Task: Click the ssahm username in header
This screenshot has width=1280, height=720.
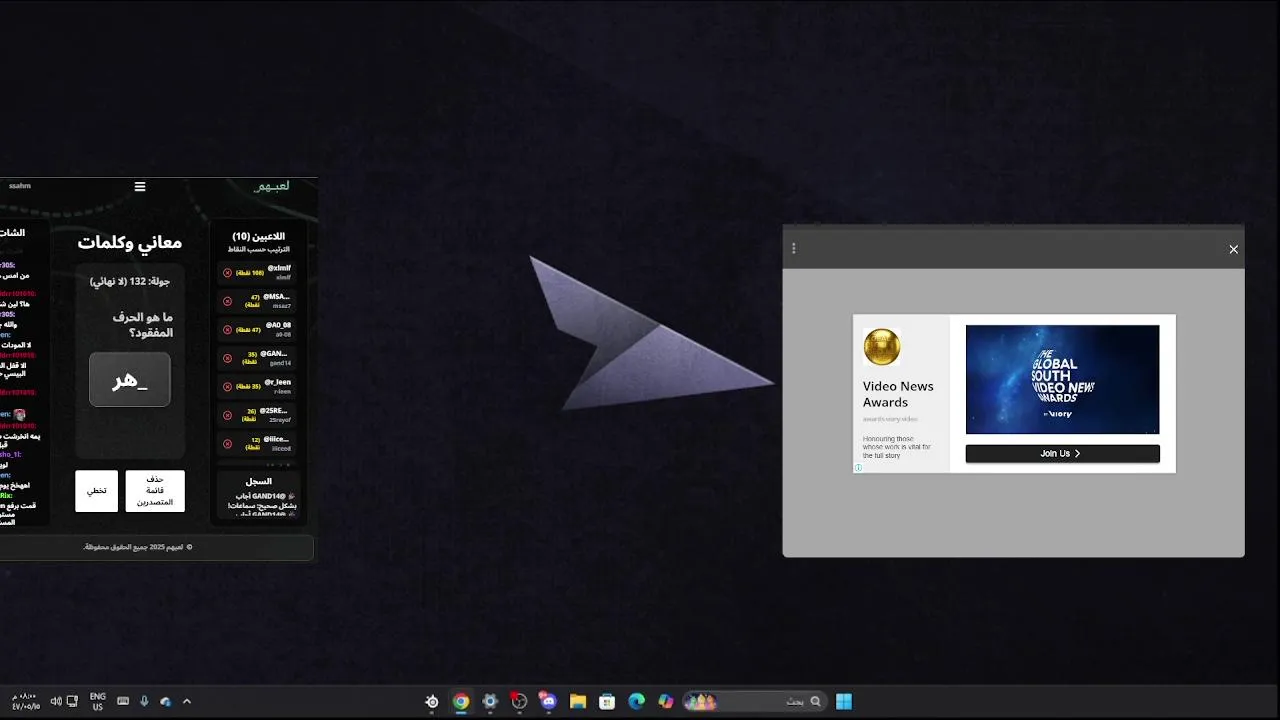Action: click(x=20, y=186)
